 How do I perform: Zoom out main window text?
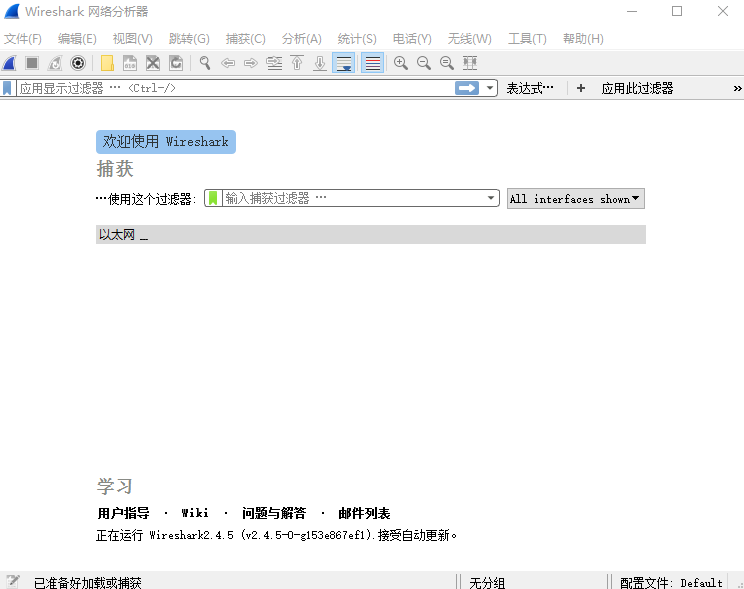click(424, 63)
